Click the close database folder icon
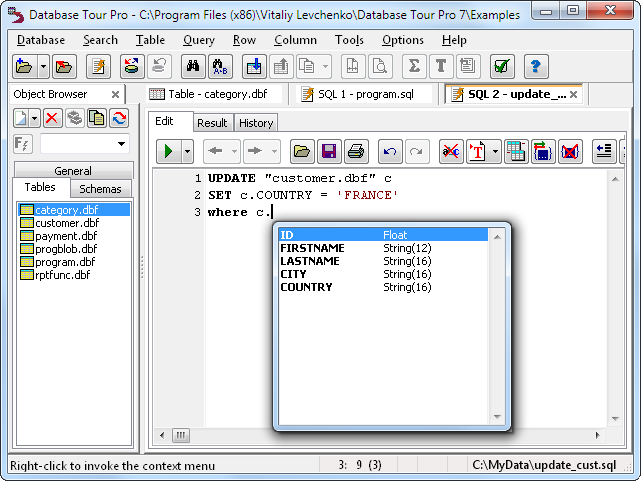This screenshot has height=481, width=641. pyautogui.click(x=64, y=66)
